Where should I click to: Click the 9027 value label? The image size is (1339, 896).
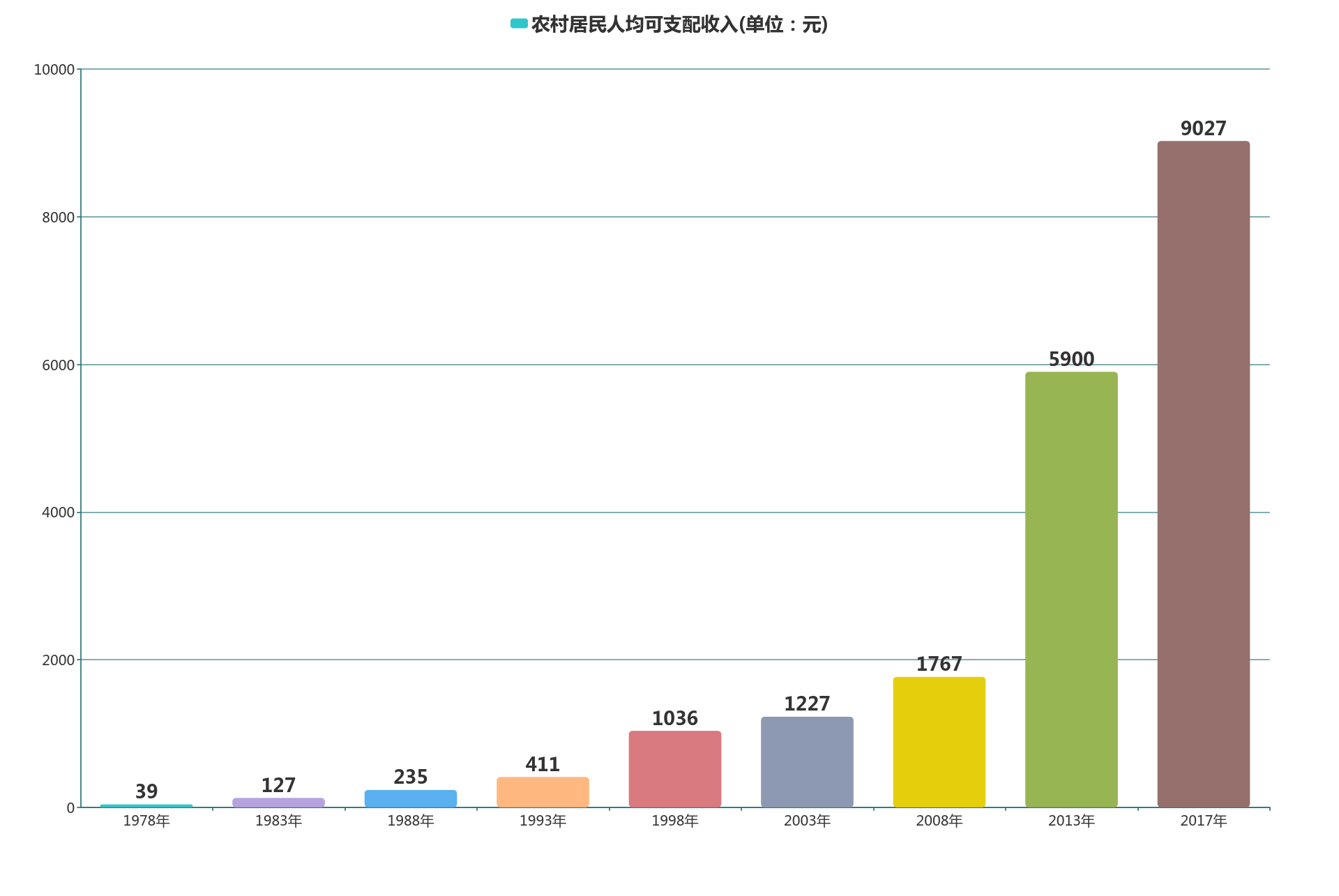(x=1203, y=129)
